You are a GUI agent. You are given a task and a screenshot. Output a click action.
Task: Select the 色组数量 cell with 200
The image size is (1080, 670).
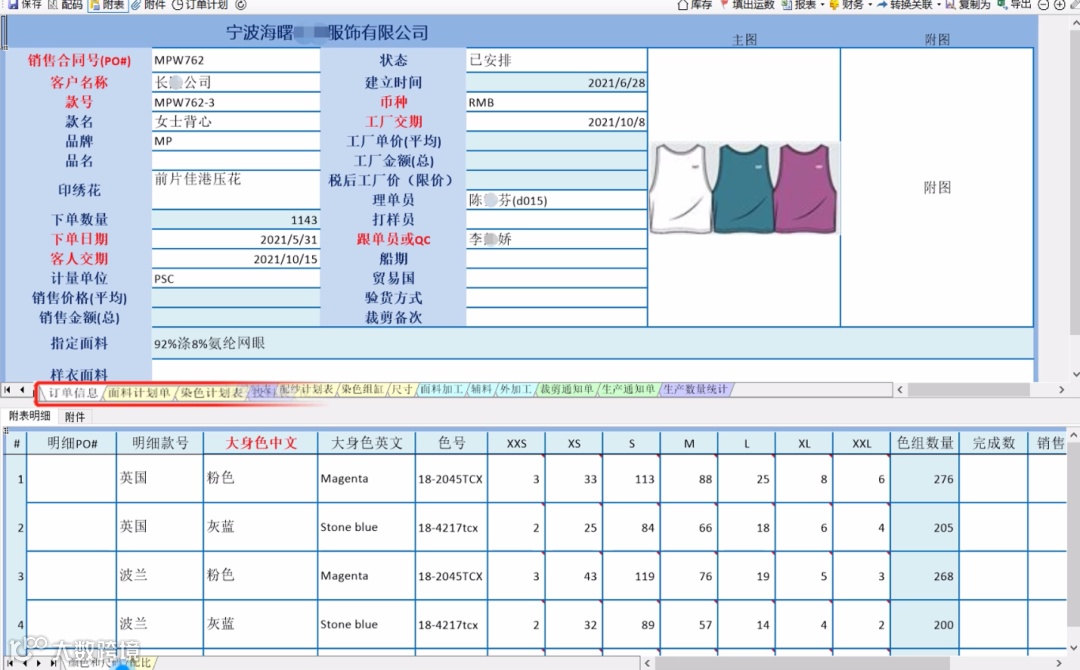[x=924, y=625]
